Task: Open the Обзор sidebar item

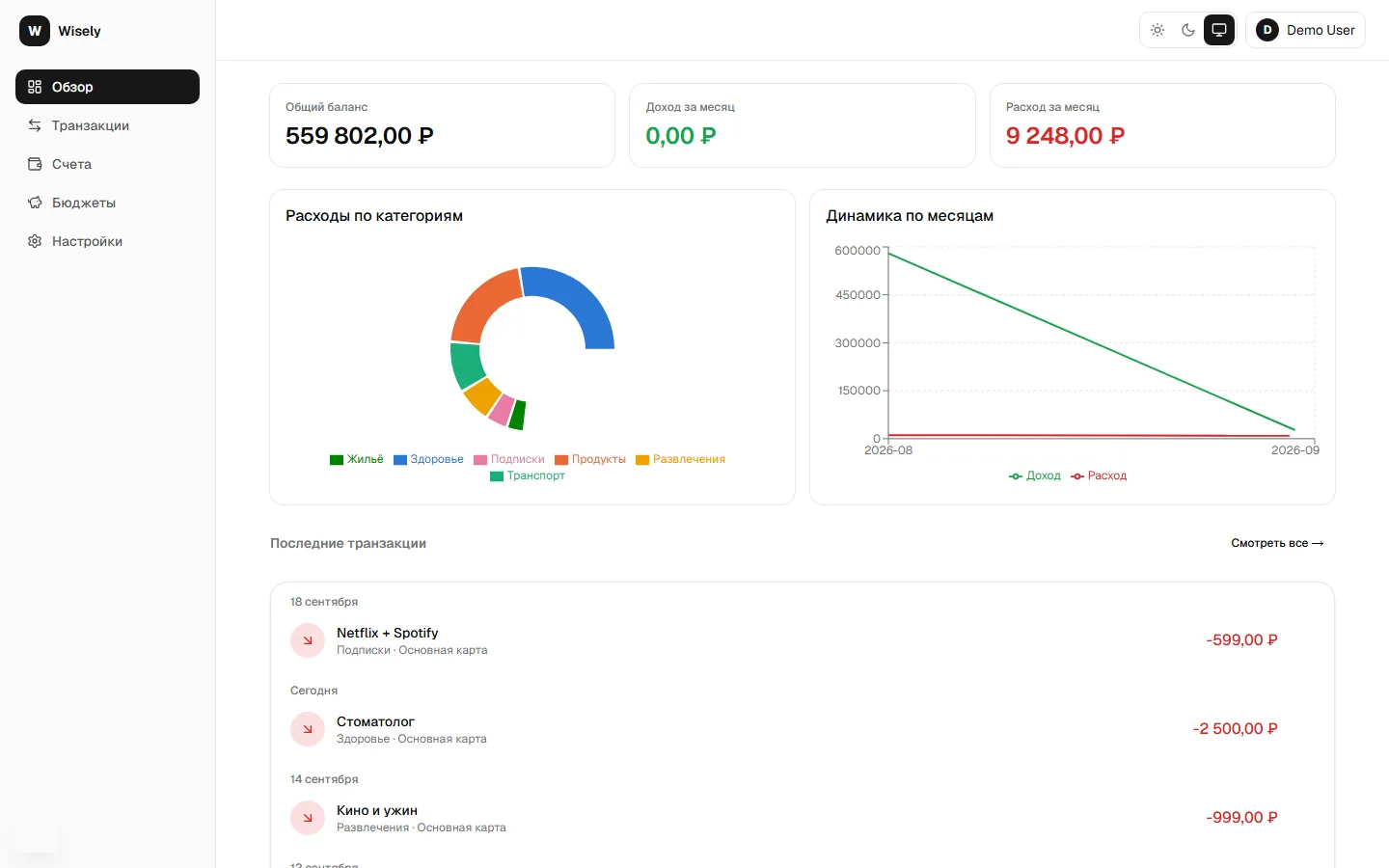Action: tap(107, 87)
